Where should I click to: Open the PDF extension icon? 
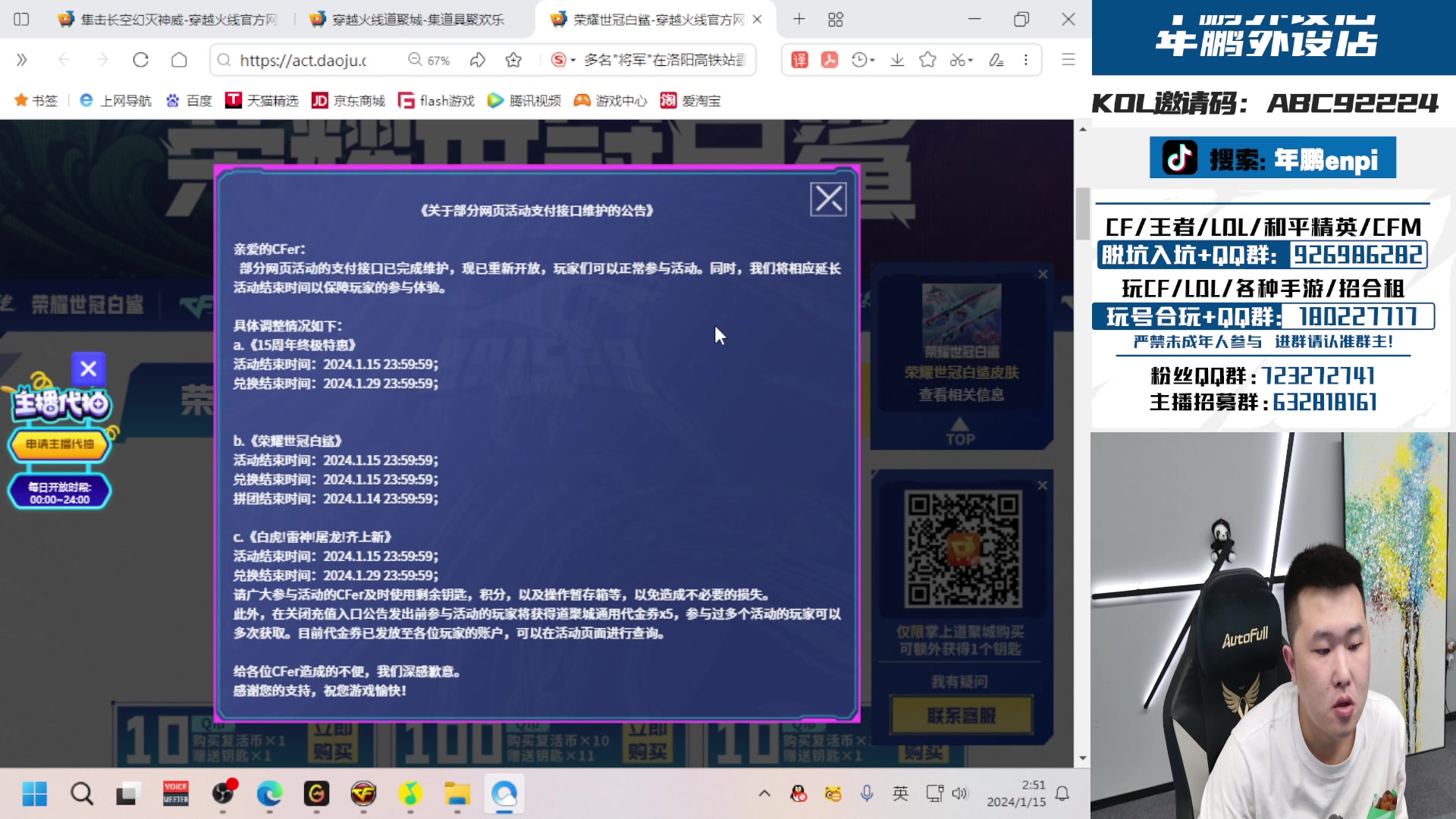[x=830, y=60]
